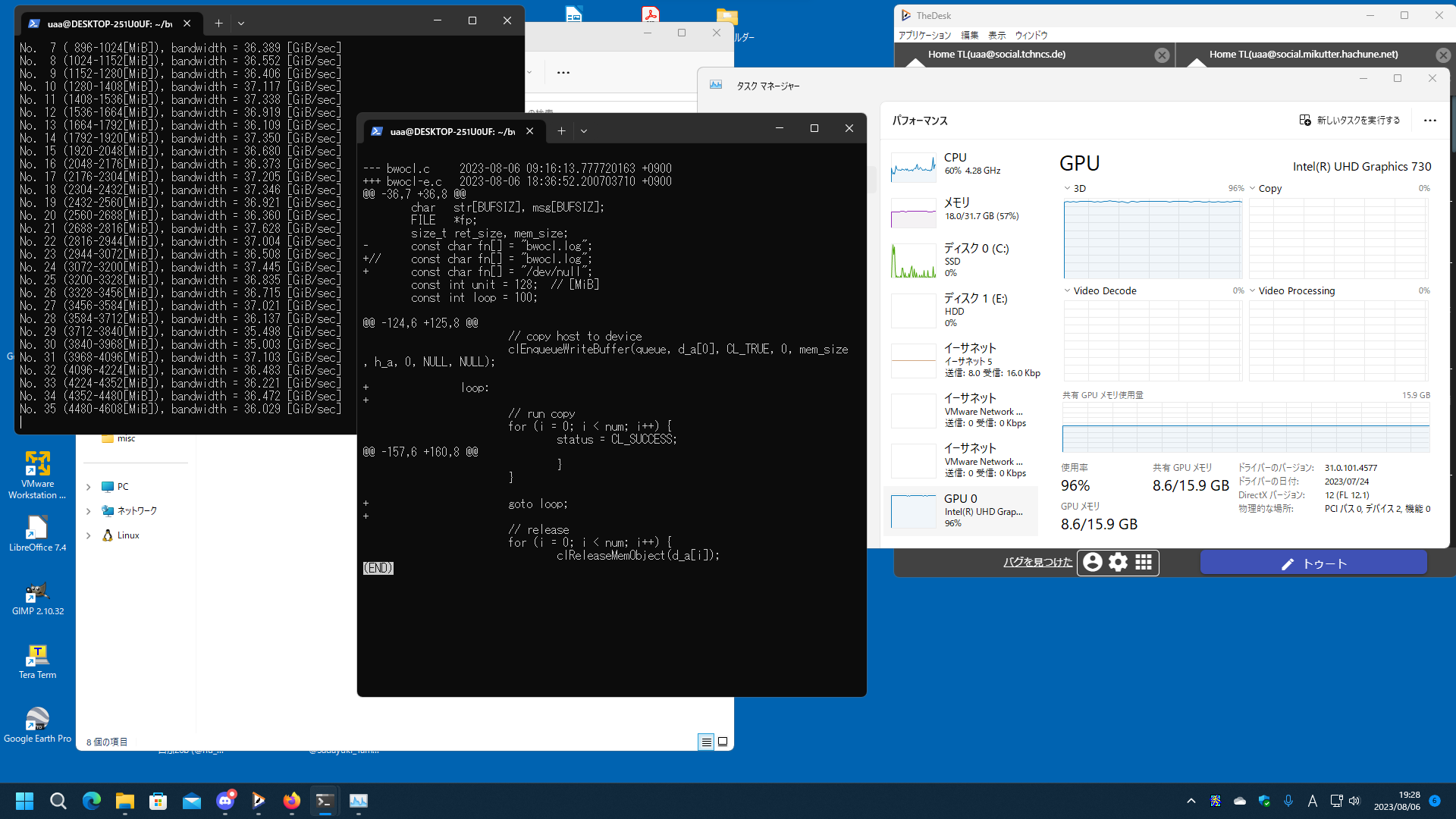Click the トゥート post button
The width and height of the screenshot is (1456, 819).
pos(1313,563)
